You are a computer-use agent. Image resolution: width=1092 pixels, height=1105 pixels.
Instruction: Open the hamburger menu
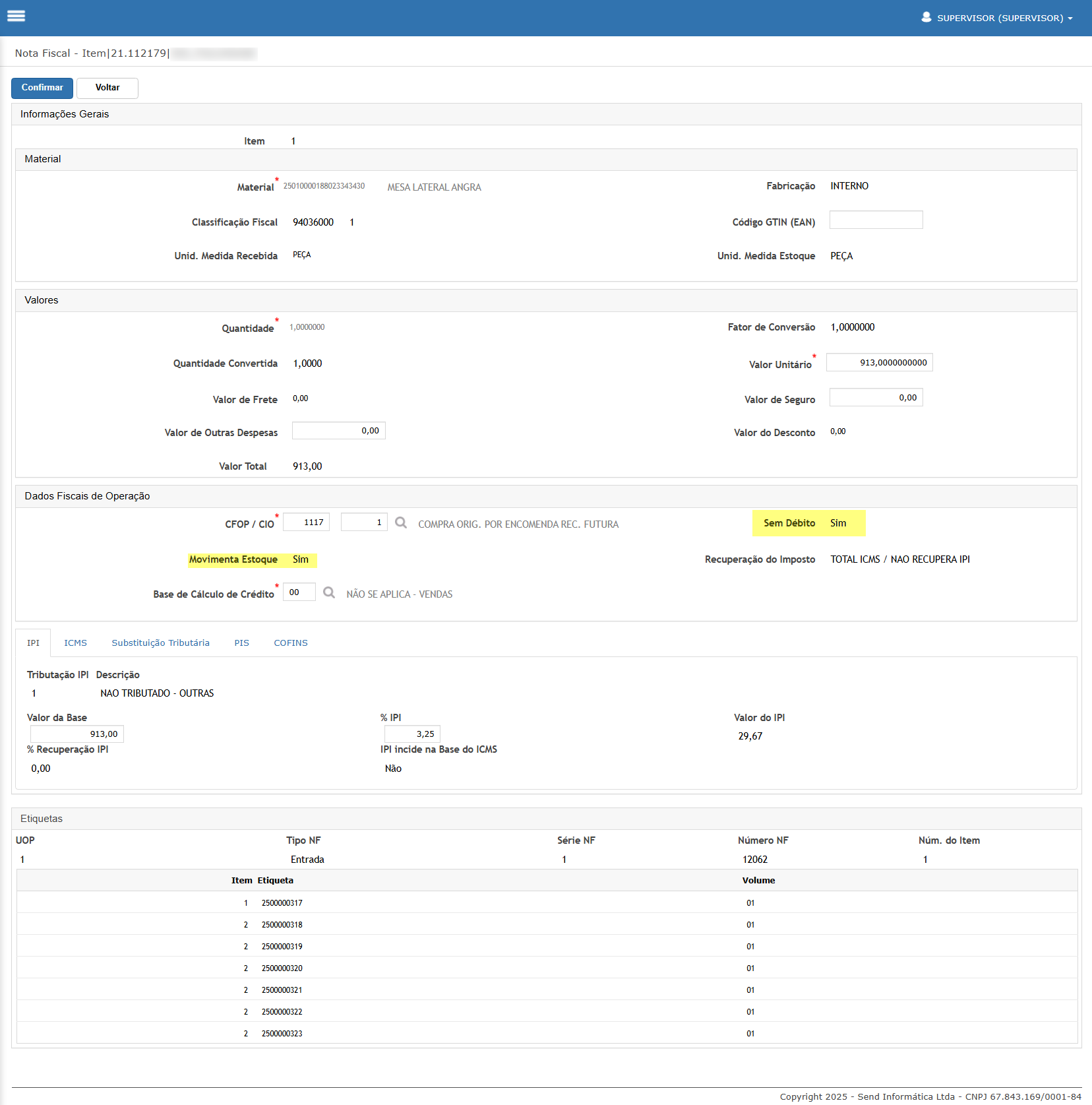pos(16,16)
